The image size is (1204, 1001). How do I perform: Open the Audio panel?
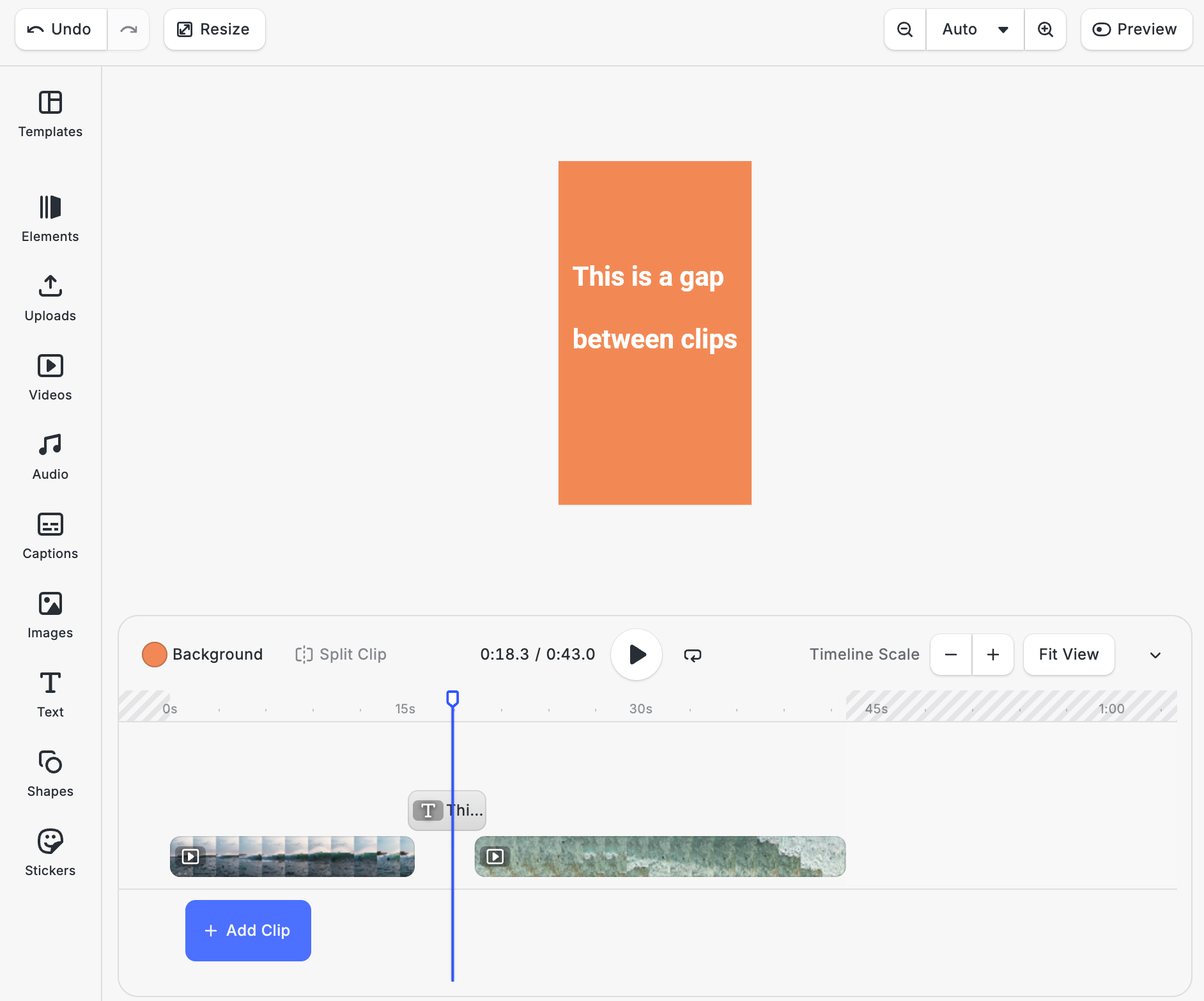tap(50, 456)
